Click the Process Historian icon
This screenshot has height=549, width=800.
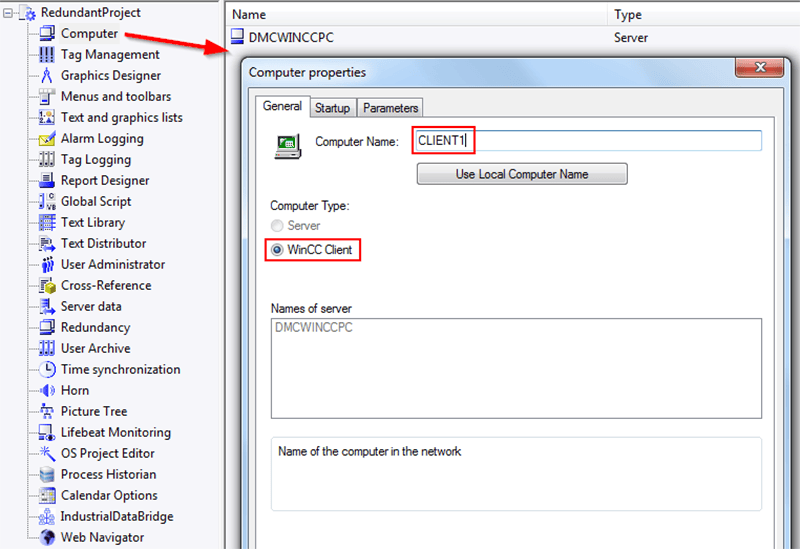(47, 474)
